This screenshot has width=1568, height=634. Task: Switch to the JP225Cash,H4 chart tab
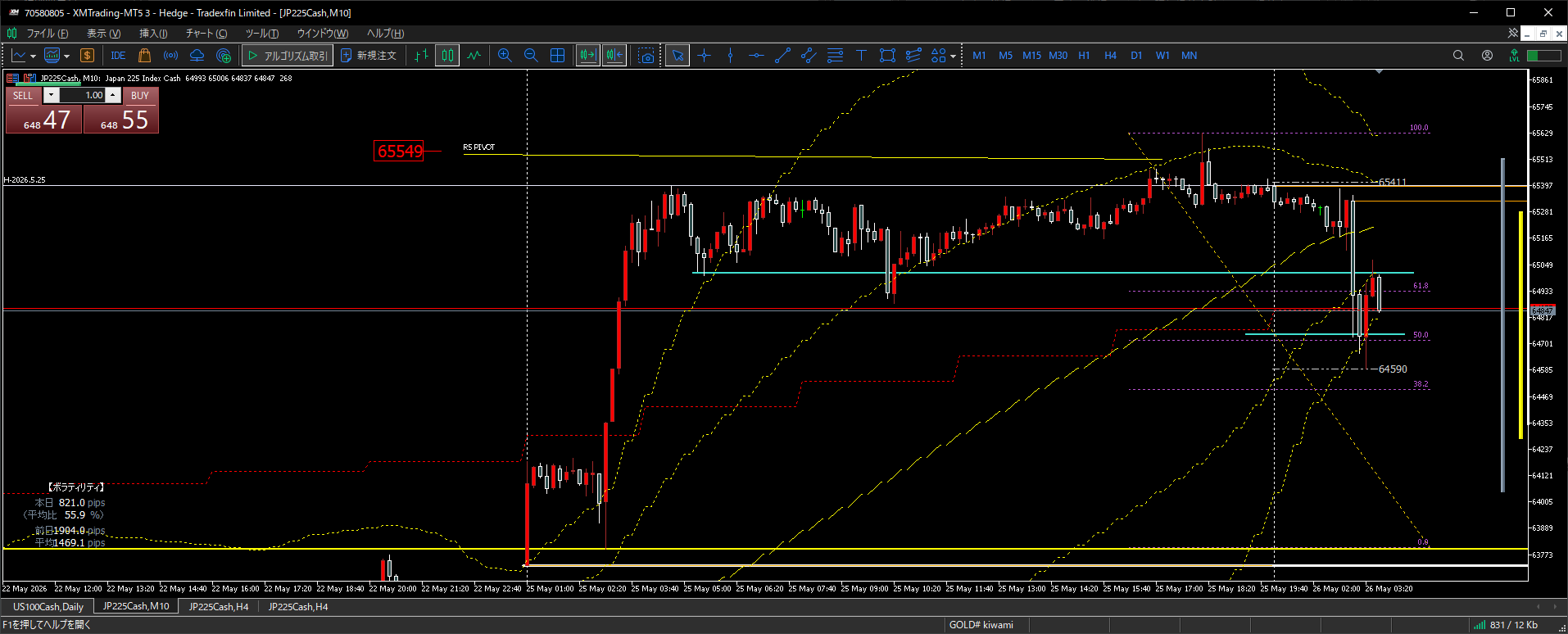pos(219,607)
